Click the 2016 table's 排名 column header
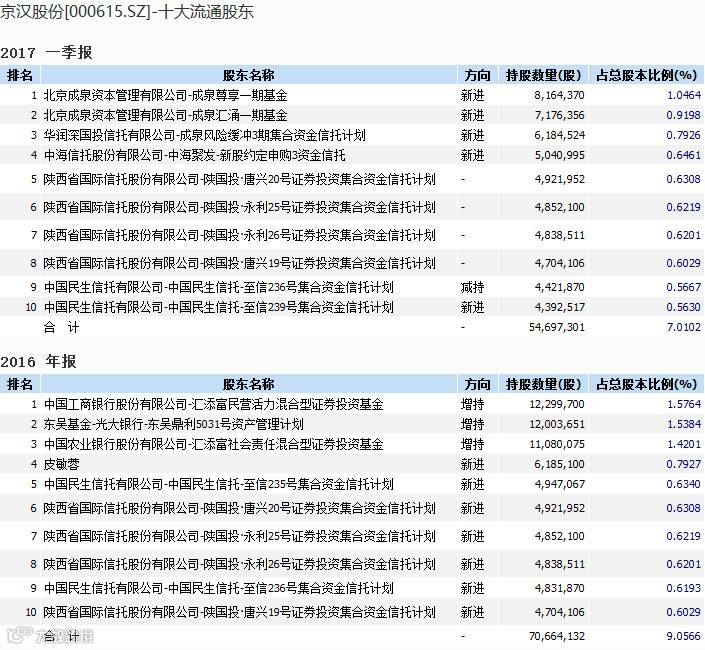705x650 pixels. coord(20,384)
